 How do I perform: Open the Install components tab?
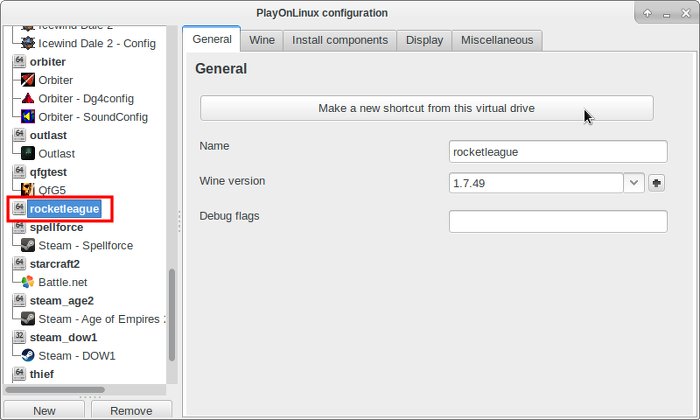(x=340, y=40)
